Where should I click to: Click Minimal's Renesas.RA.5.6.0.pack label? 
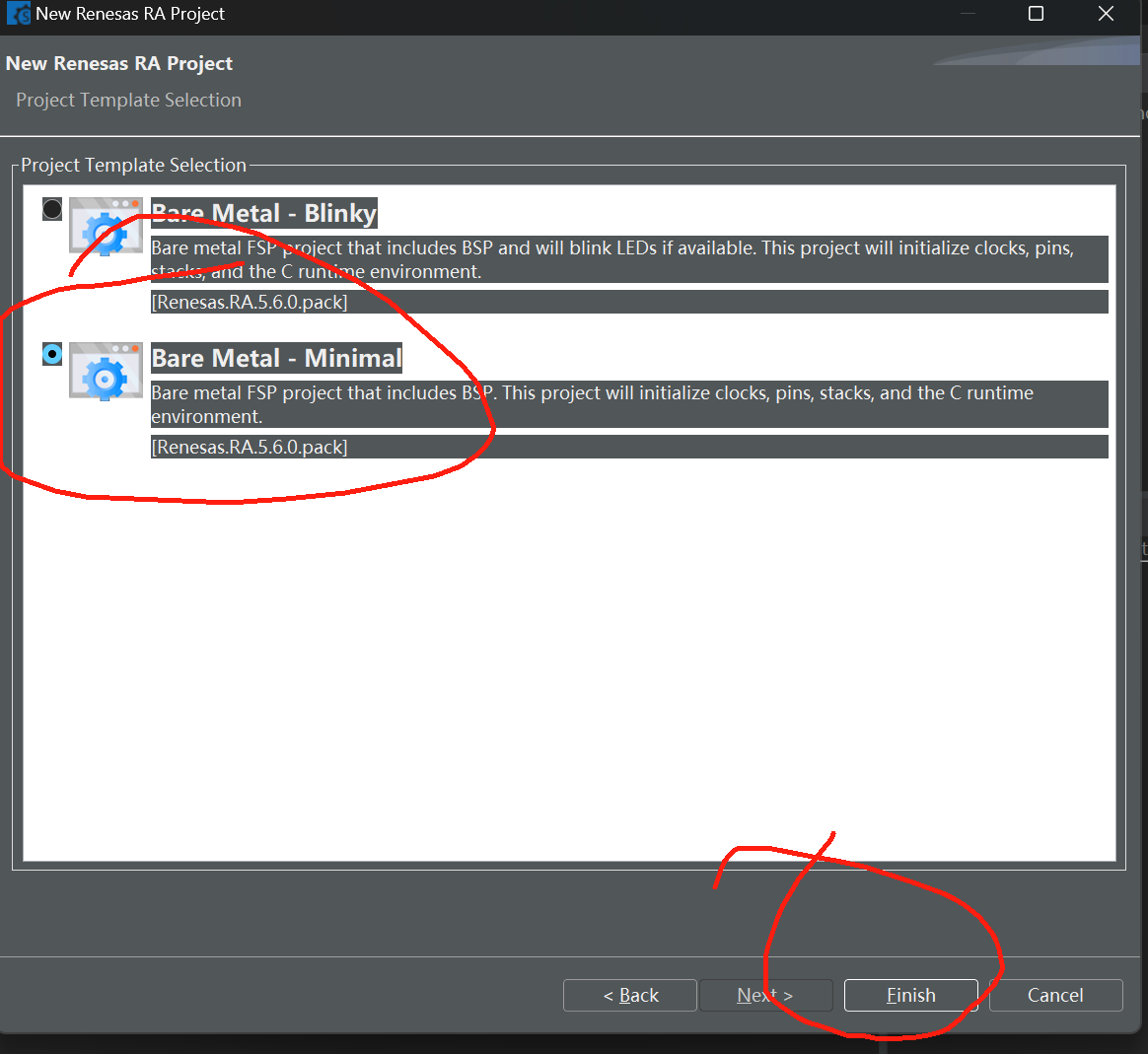pos(250,448)
